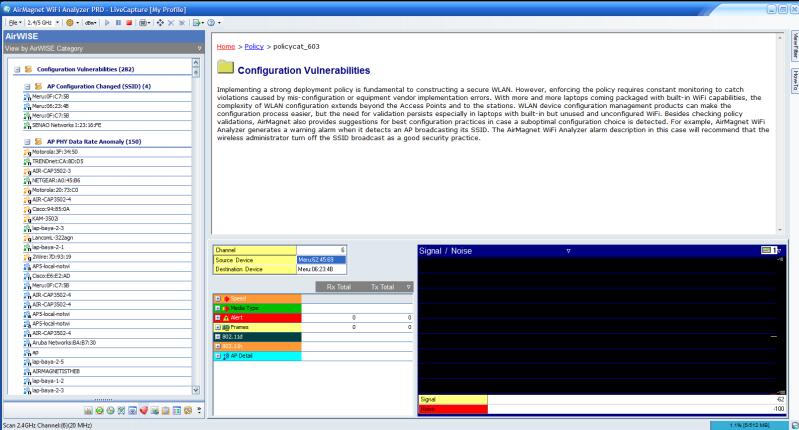Screen dimensions: 799x430
Task: Click the golden gear icon in bottom navigation
Action: coord(188,411)
